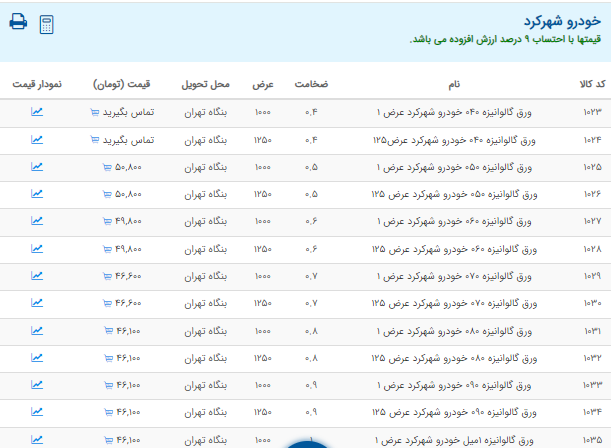Viewport: 611px width, 448px height.
Task: Open price chart for product code 1032
Action: pos(37,357)
